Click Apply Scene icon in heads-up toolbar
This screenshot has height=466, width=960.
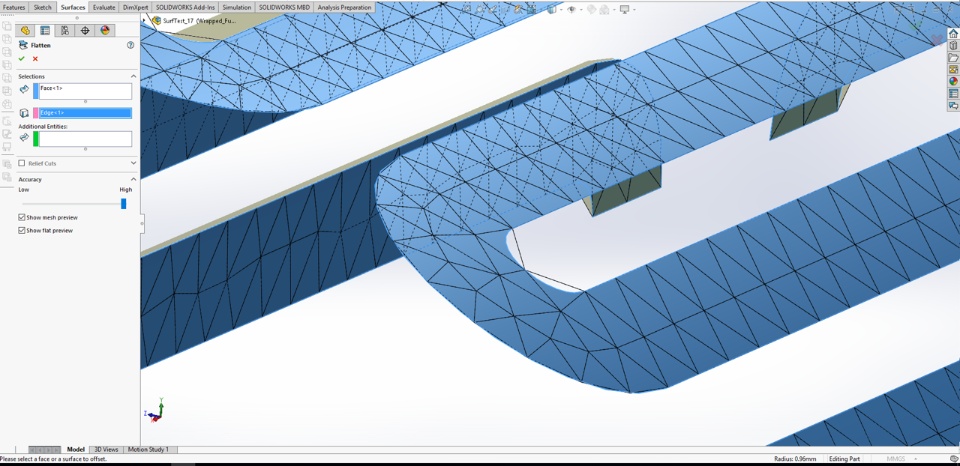604,9
